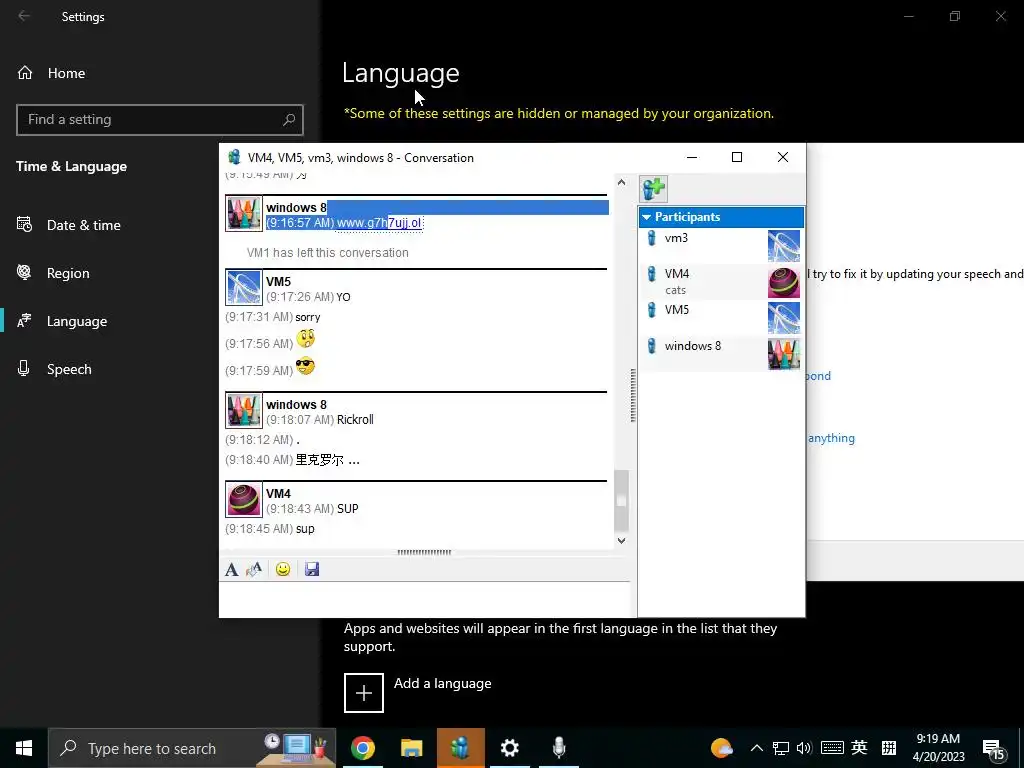Click the volume speaker tray icon
This screenshot has width=1024, height=768.
pos(804,748)
